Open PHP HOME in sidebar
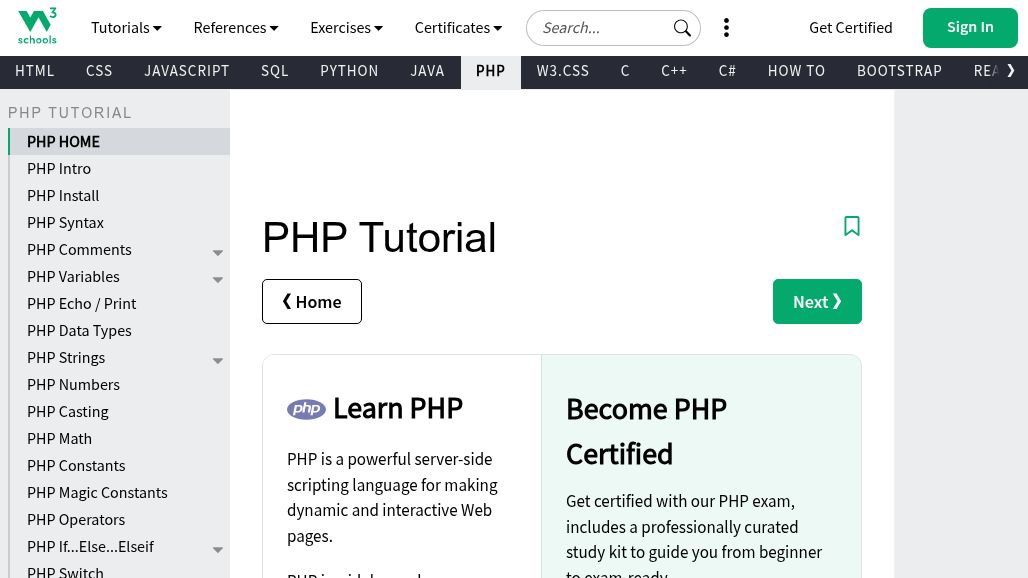The width and height of the screenshot is (1028, 578). tap(119, 142)
